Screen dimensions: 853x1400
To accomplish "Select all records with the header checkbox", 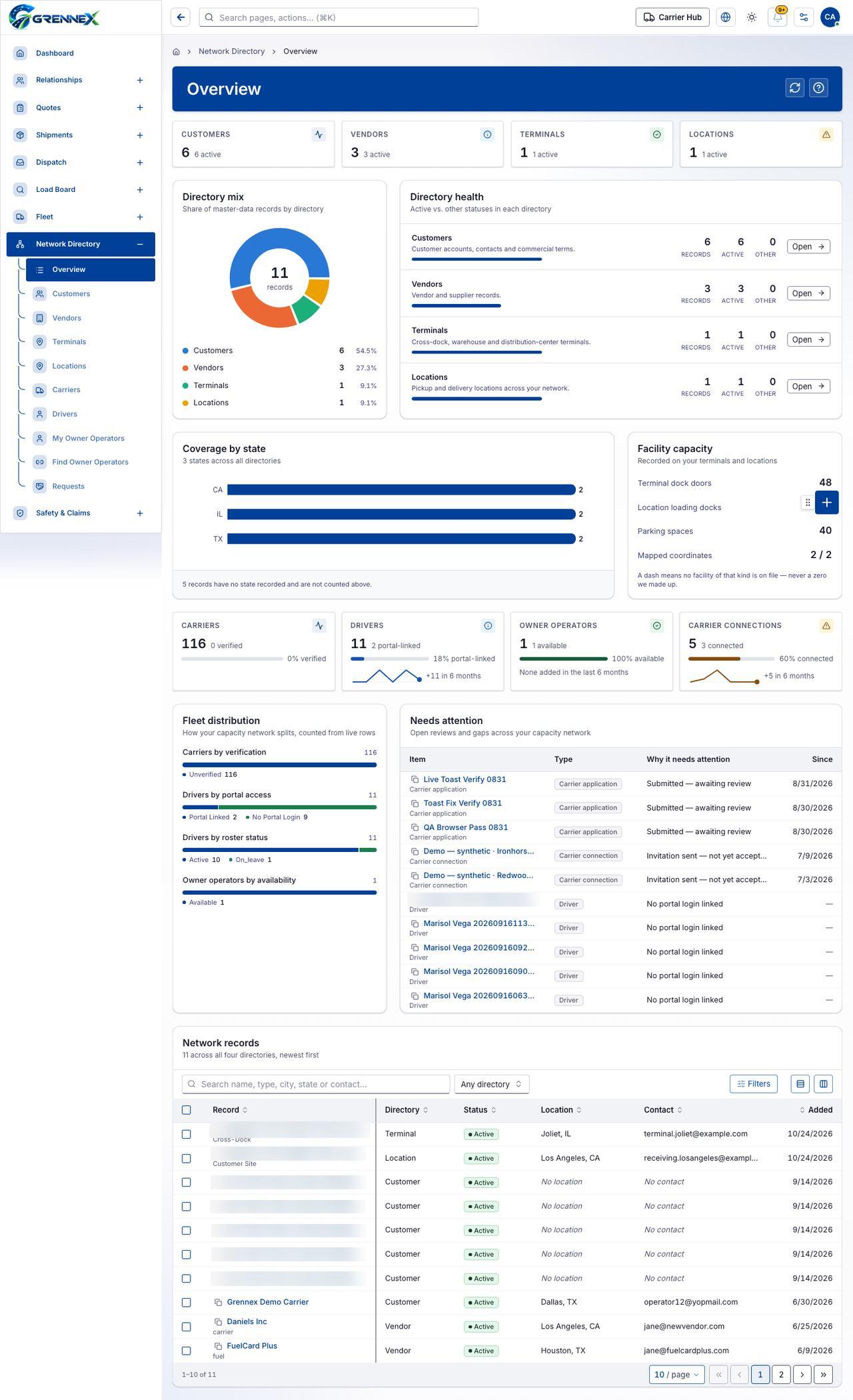I will (187, 1110).
